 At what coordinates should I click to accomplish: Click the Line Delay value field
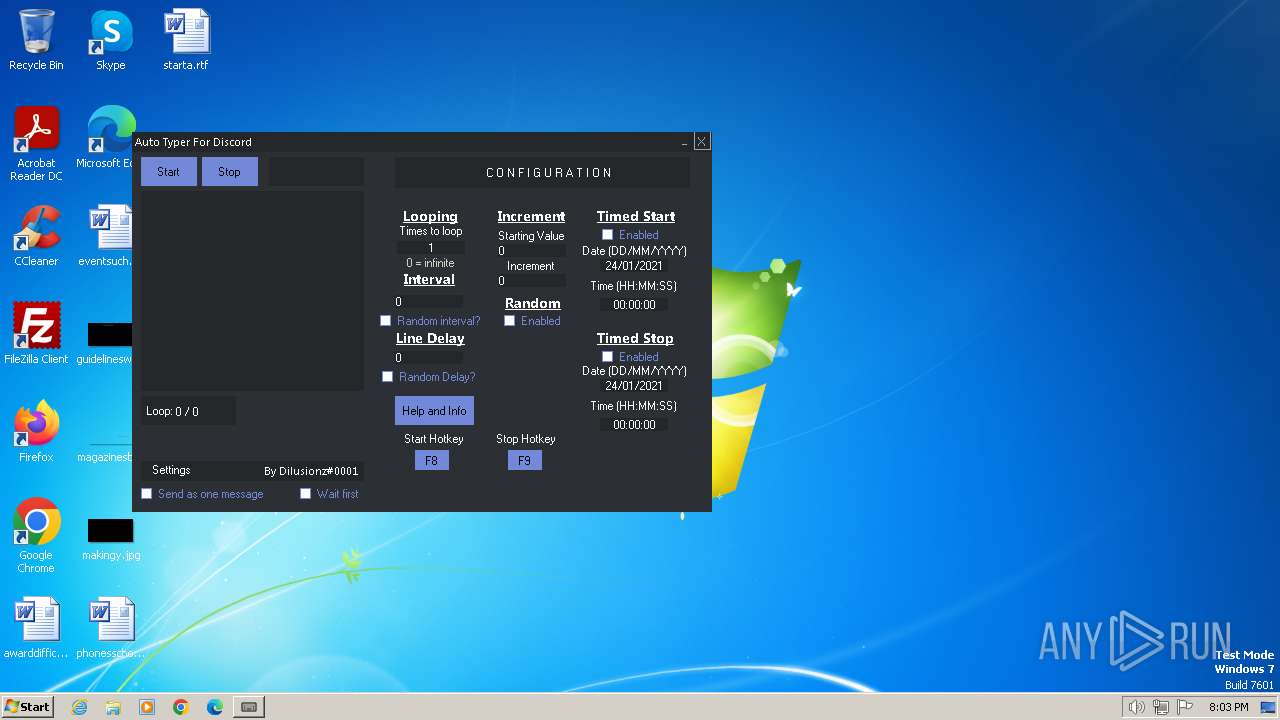(428, 357)
